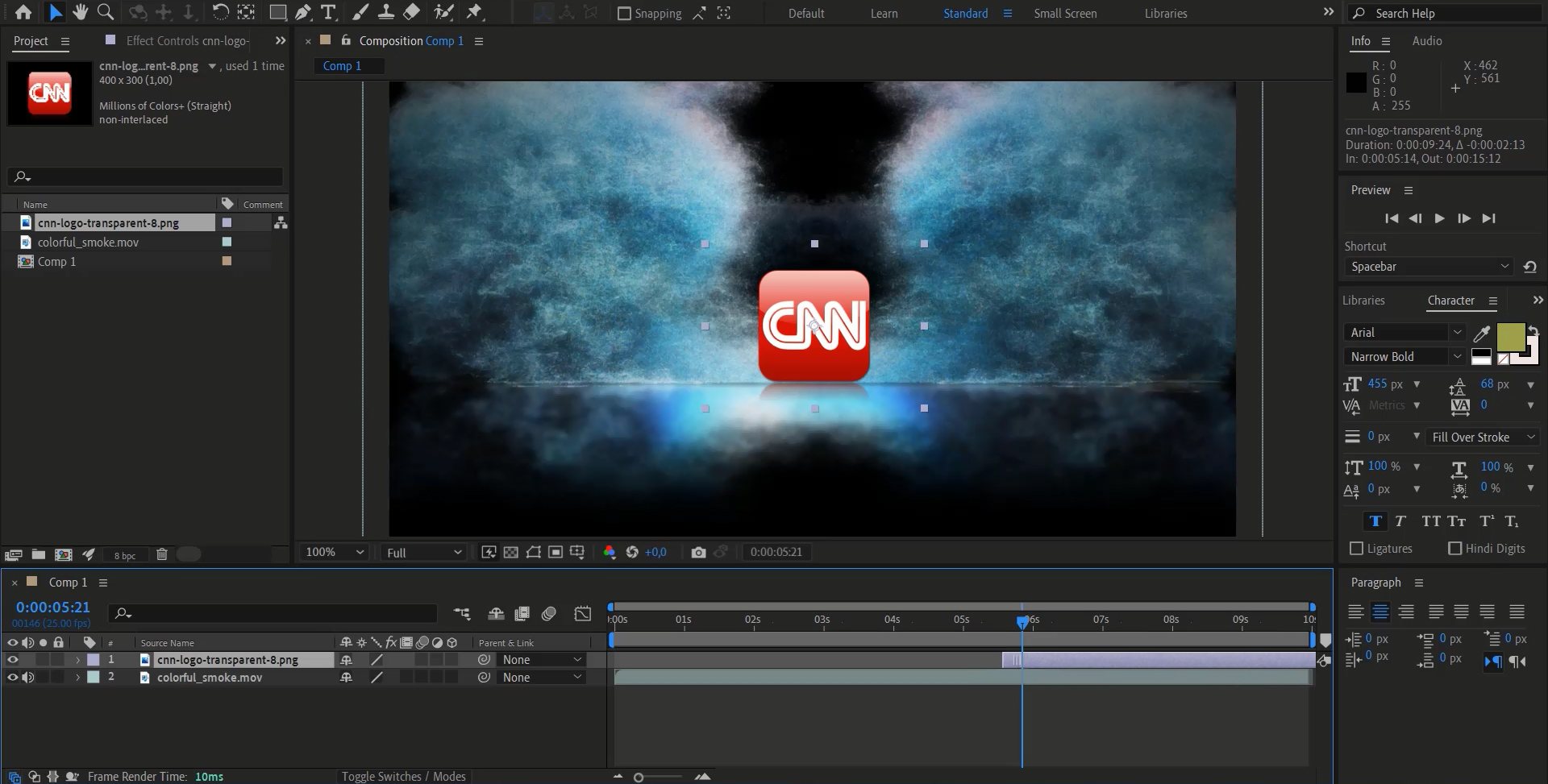Select the Puppet Pin tool
1548x784 pixels.
tap(474, 12)
